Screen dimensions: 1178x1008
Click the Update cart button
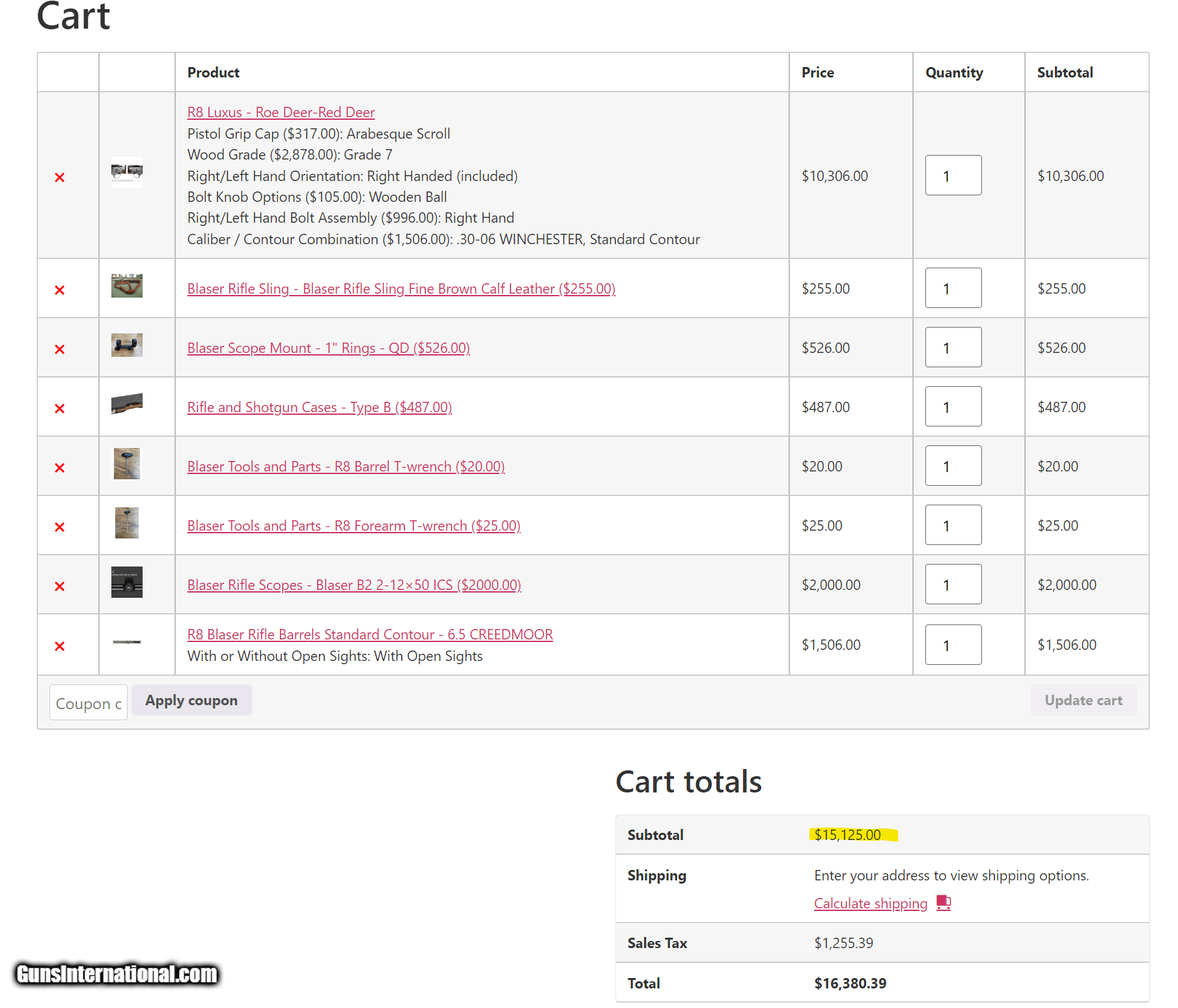(x=1083, y=700)
